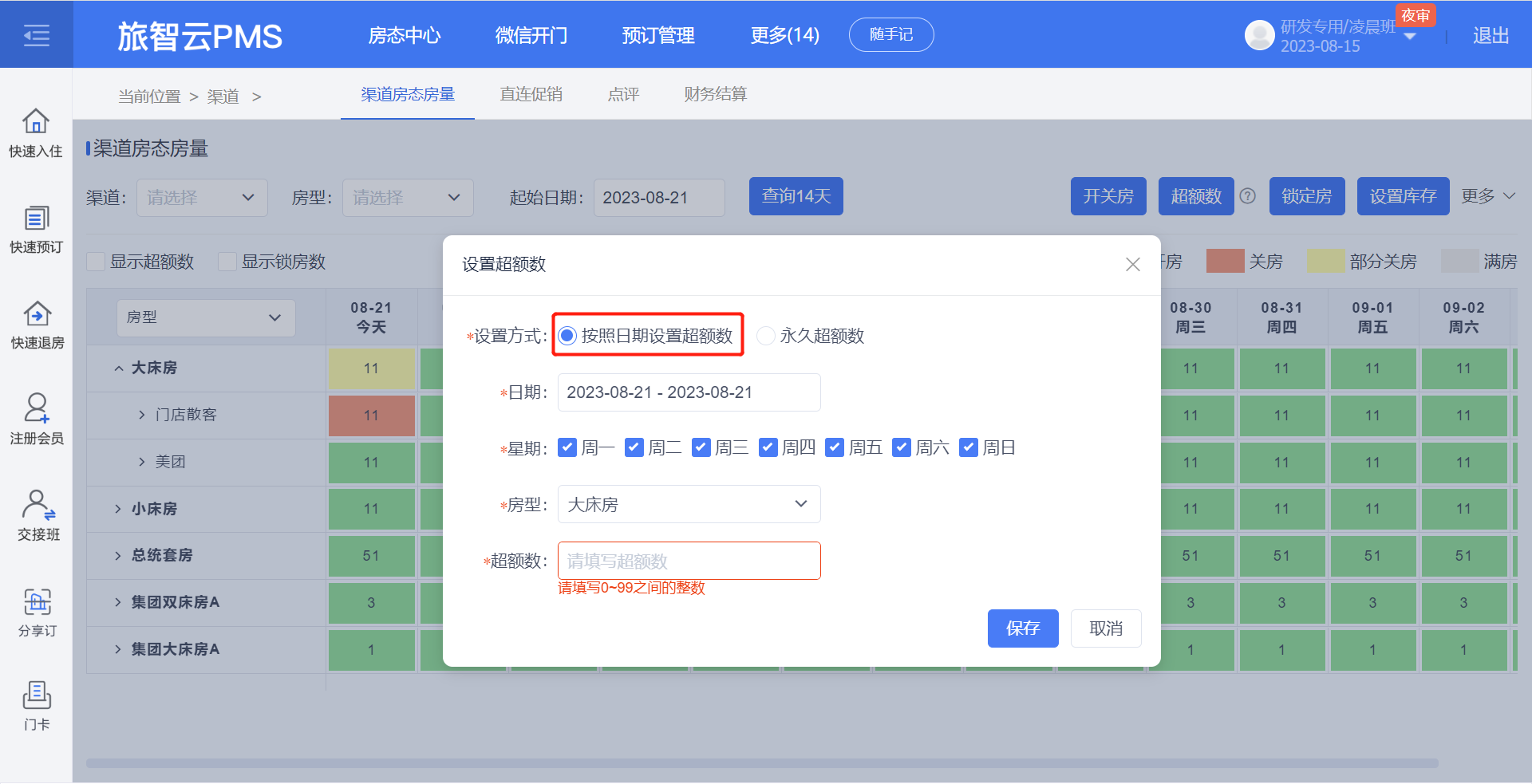The width and height of the screenshot is (1532, 784).
Task: Expand the 集团双床房A row
Action: pyautogui.click(x=118, y=602)
